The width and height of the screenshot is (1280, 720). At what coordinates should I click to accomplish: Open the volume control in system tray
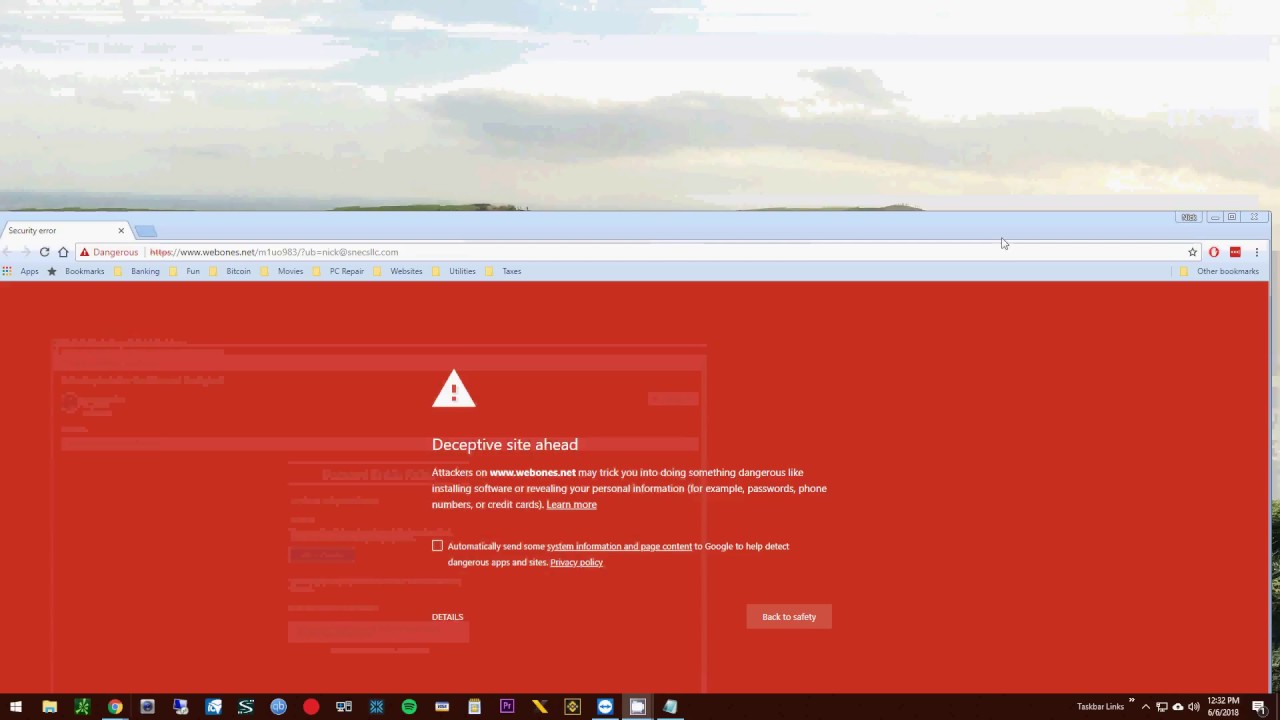(1193, 707)
